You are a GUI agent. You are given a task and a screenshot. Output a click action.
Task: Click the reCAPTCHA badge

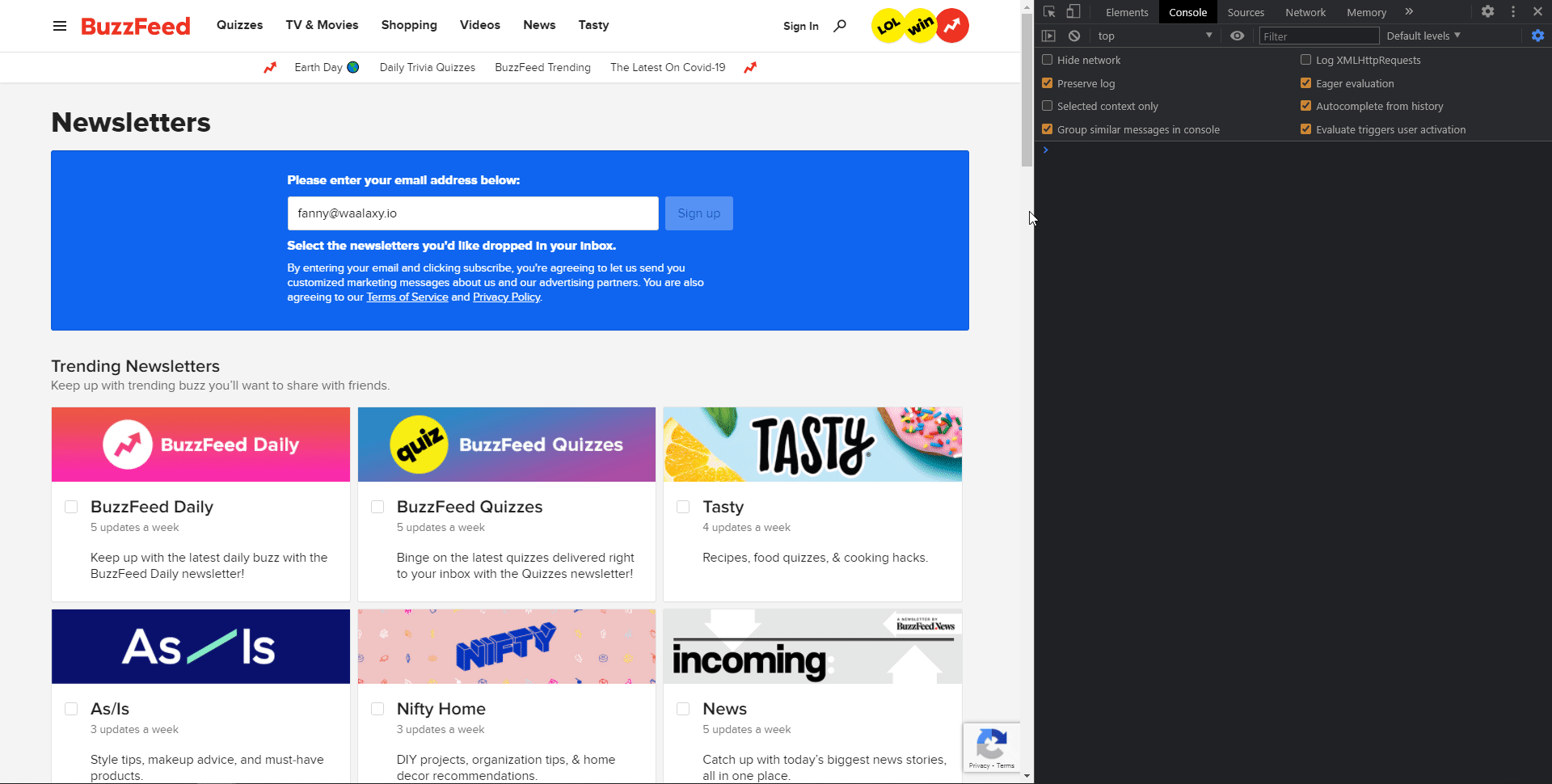(x=992, y=748)
